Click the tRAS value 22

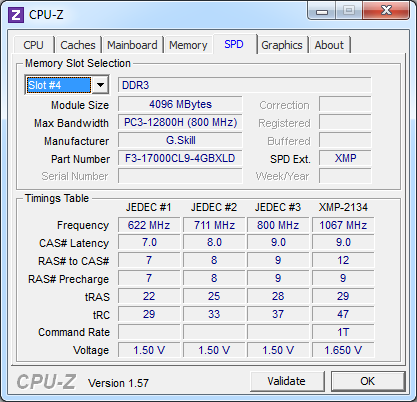[149, 296]
